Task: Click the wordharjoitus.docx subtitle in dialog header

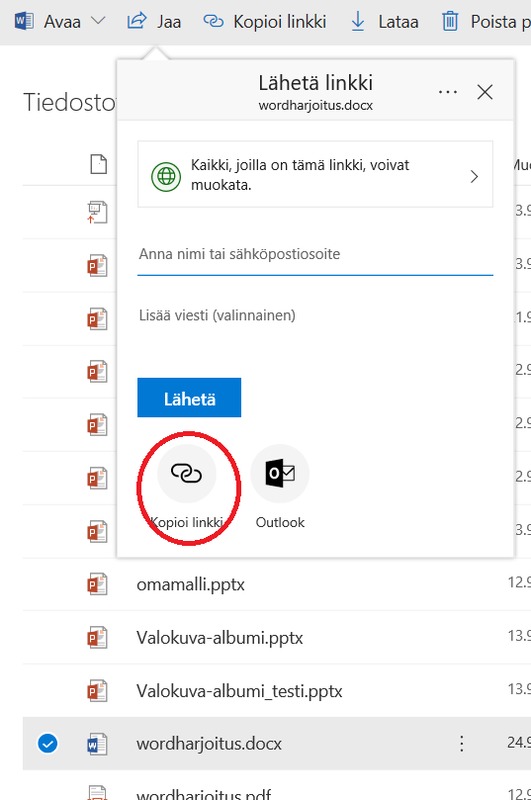Action: click(x=316, y=106)
